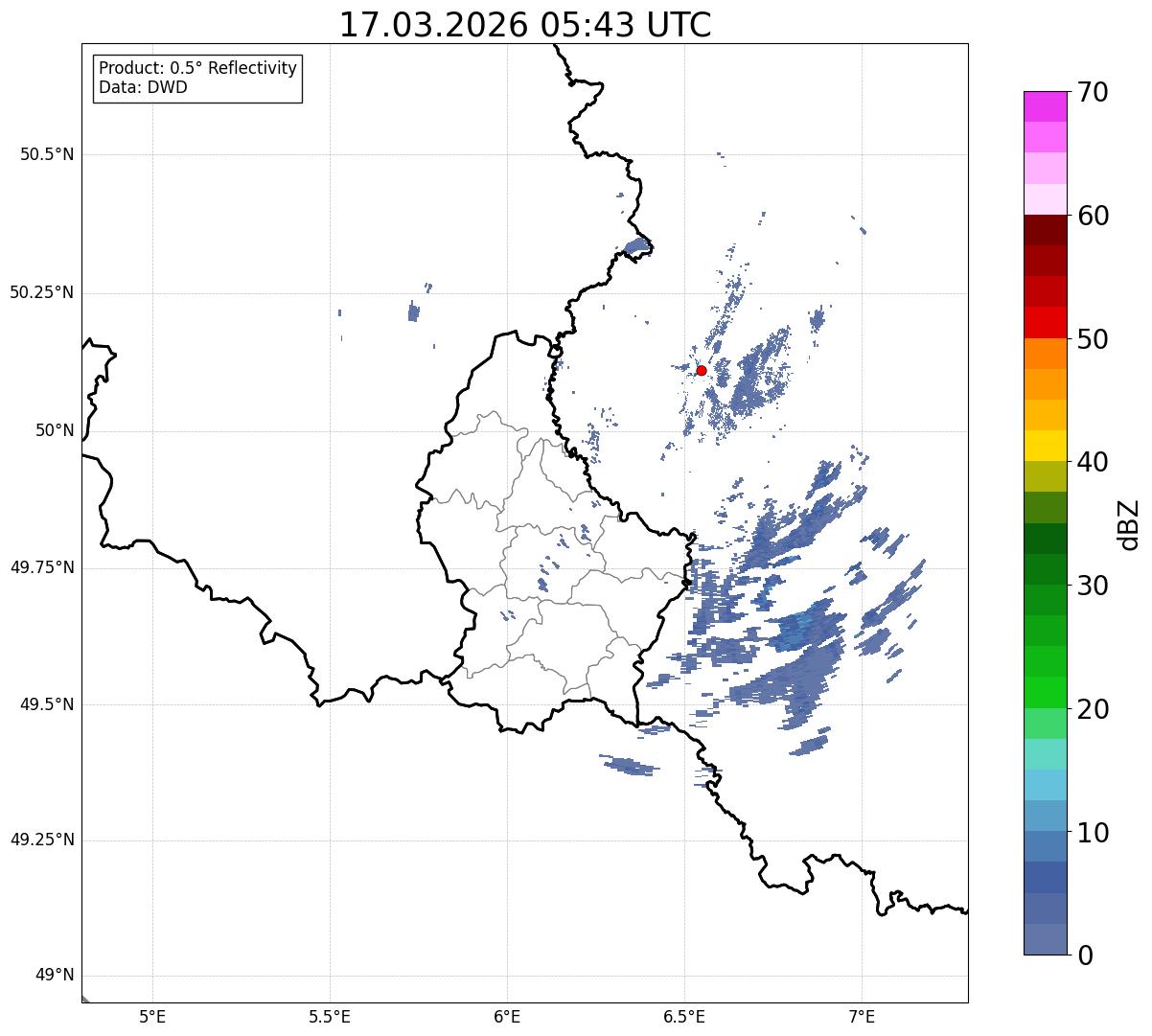1152x1036 pixels.
Task: Click the magenta top colorbar segment
Action: 1046,106
